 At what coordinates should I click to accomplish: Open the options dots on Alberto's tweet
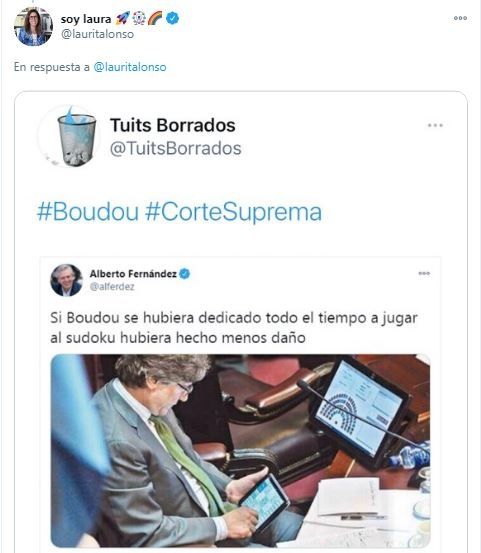tap(424, 273)
